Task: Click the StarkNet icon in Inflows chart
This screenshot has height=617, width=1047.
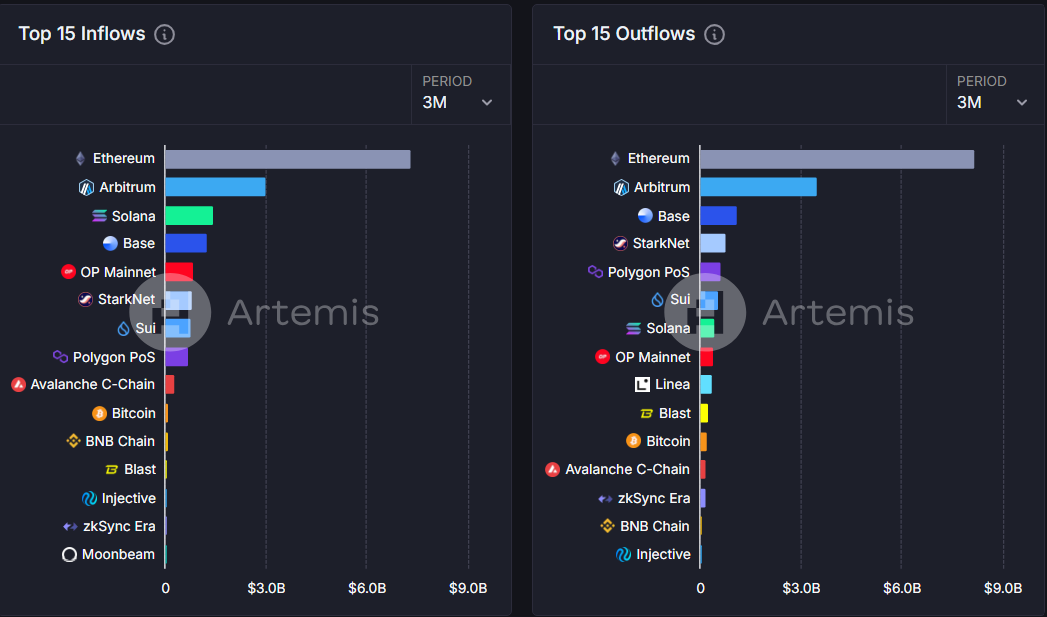Action: 85,299
